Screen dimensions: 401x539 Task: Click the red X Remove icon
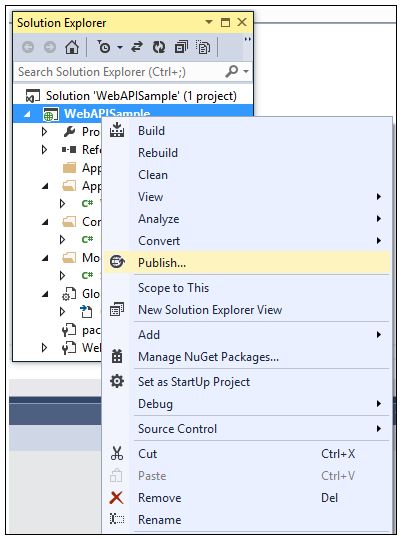point(116,497)
